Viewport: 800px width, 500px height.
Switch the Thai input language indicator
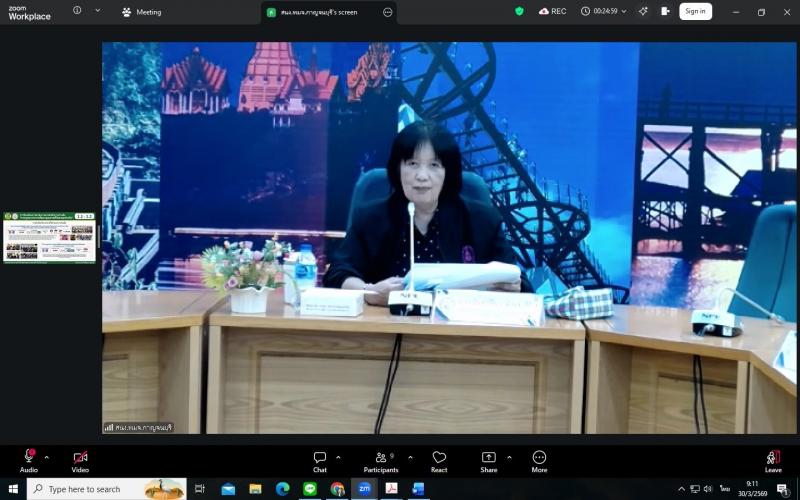click(x=724, y=489)
